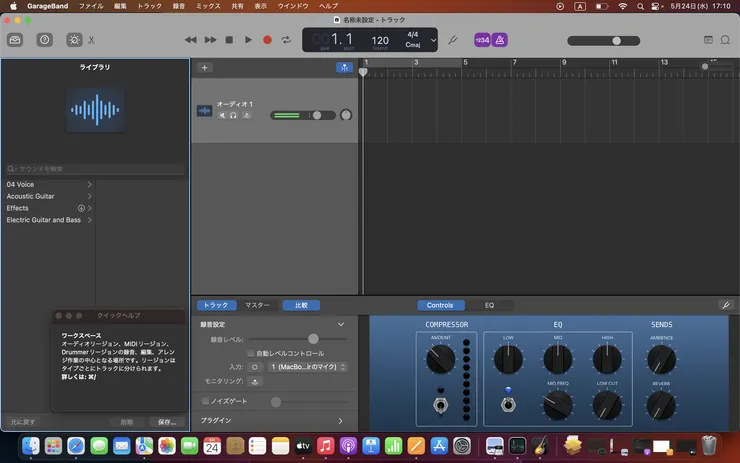Click the Cmaj key signature
The width and height of the screenshot is (740, 463).
point(412,45)
